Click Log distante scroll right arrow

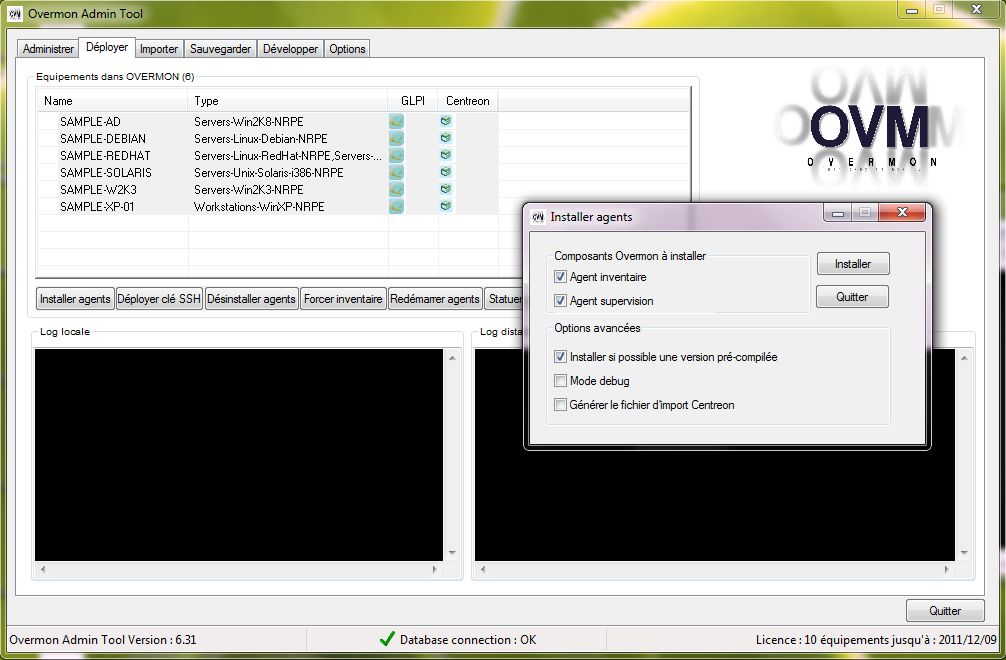click(x=947, y=569)
